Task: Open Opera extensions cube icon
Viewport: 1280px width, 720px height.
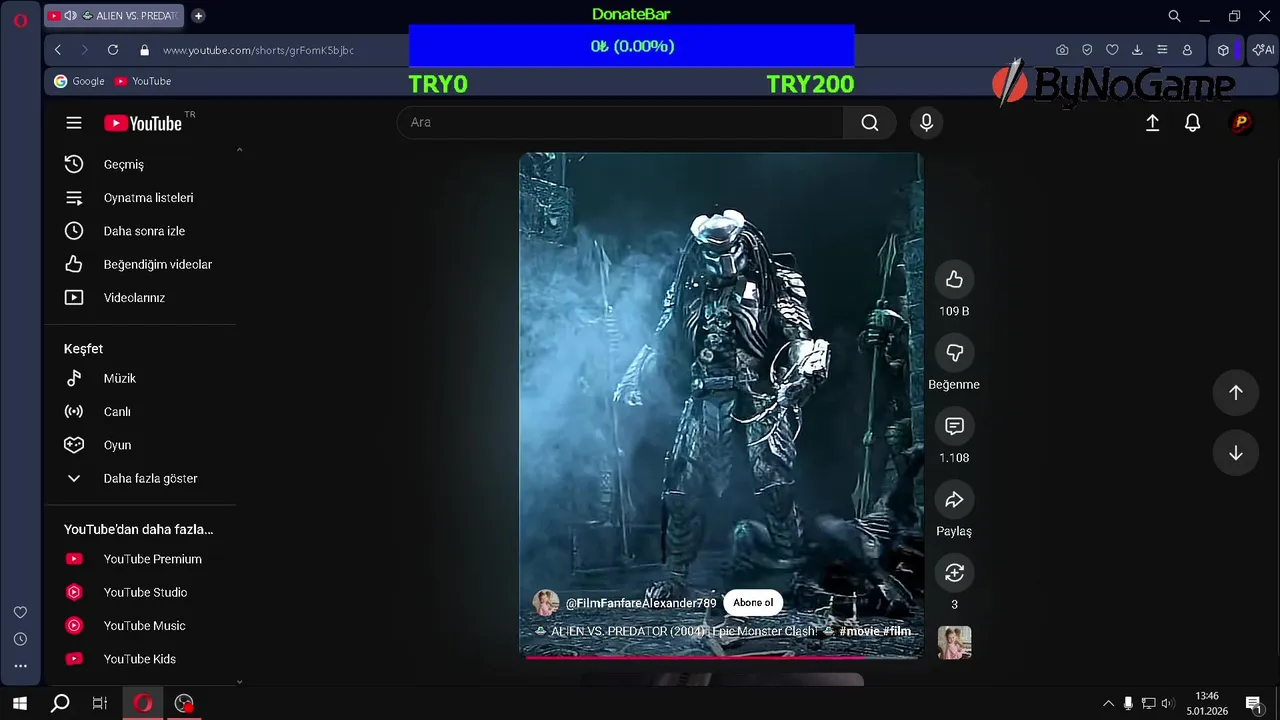Action: (1223, 50)
